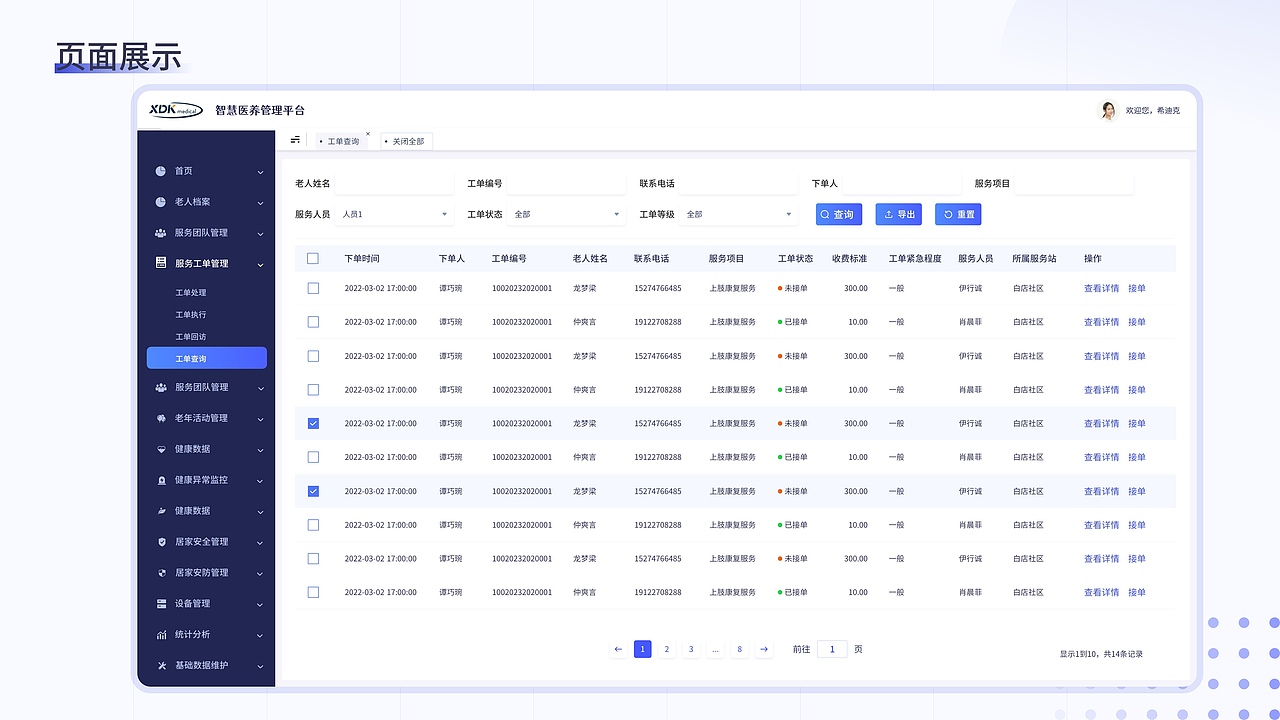Screen dimensions: 1280x720
Task: Click the pagination ellipsis button
Action: tap(716, 649)
